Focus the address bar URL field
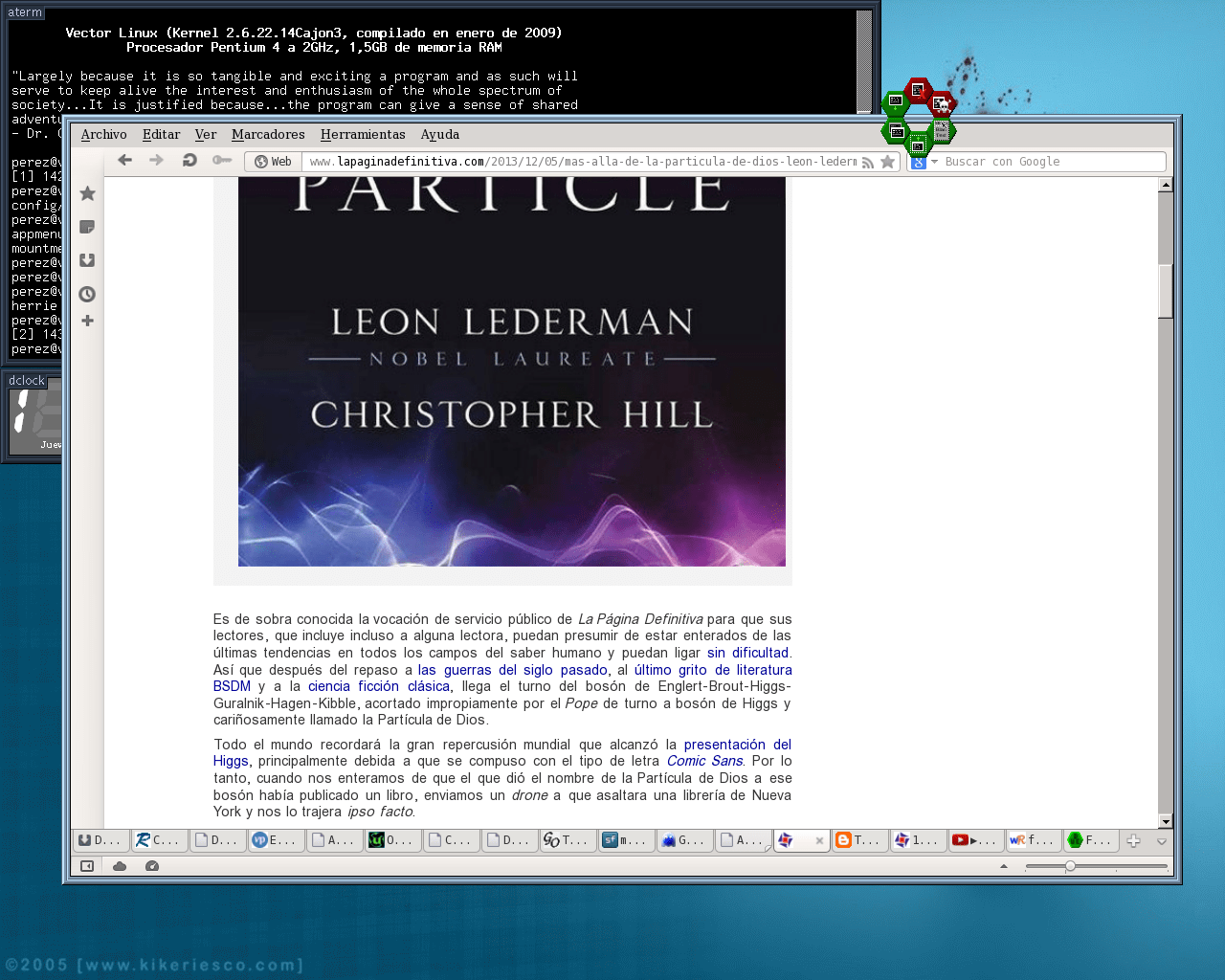Image resolution: width=1225 pixels, height=980 pixels. click(582, 162)
